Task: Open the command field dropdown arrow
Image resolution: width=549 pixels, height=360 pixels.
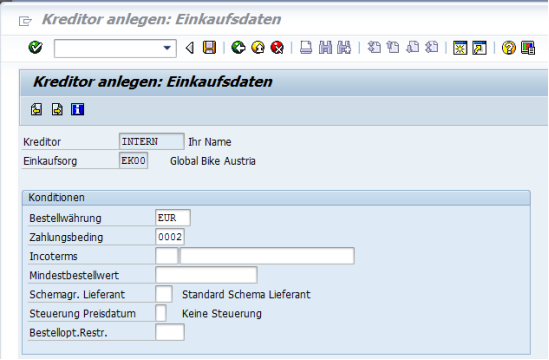Action: [167, 48]
